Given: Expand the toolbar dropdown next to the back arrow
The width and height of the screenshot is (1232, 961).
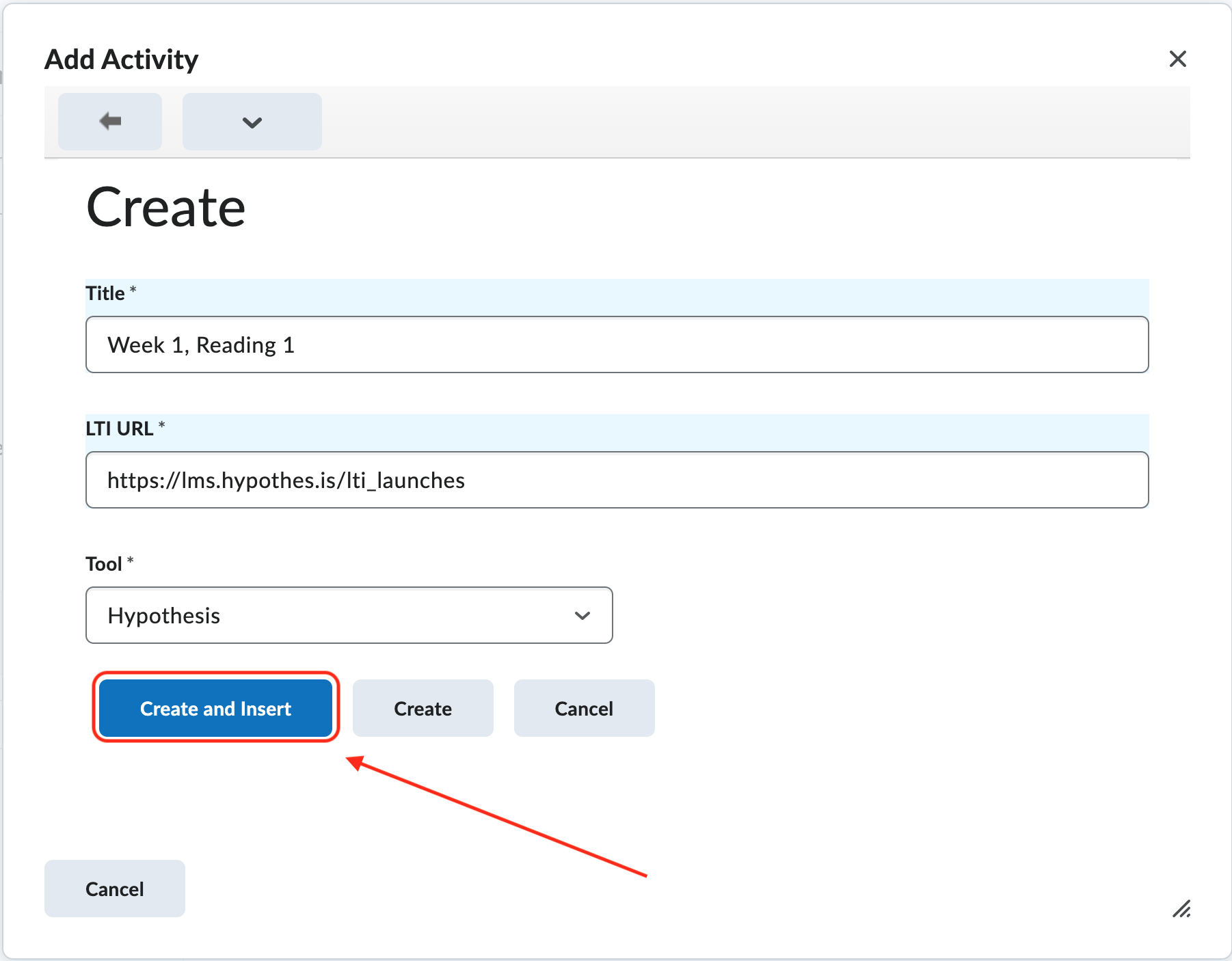Looking at the screenshot, I should click(x=252, y=121).
